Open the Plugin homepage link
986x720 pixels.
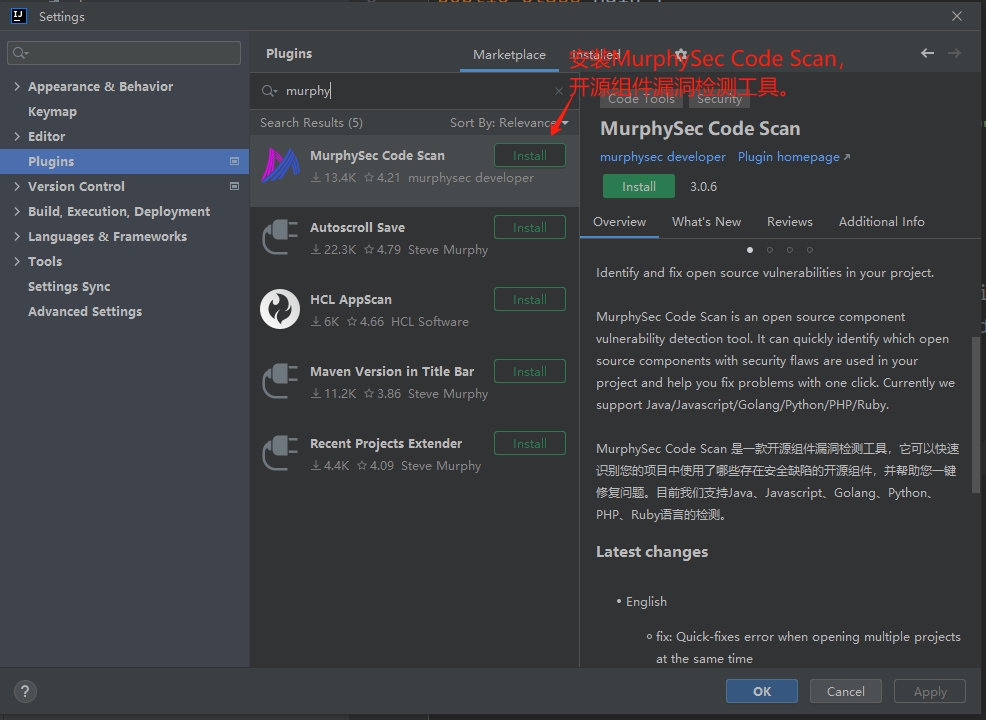click(794, 157)
